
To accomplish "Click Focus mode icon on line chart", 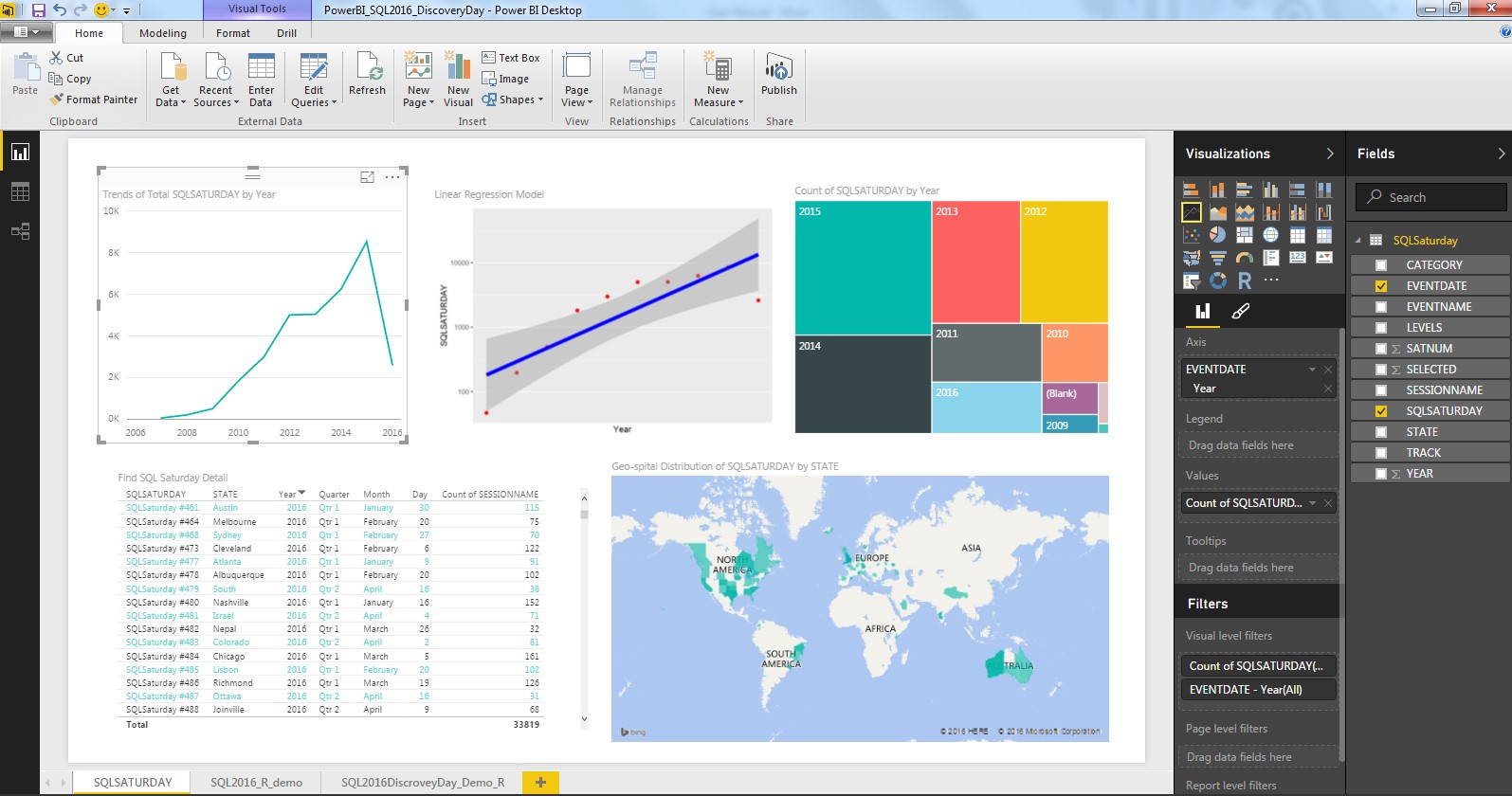I will point(368,177).
